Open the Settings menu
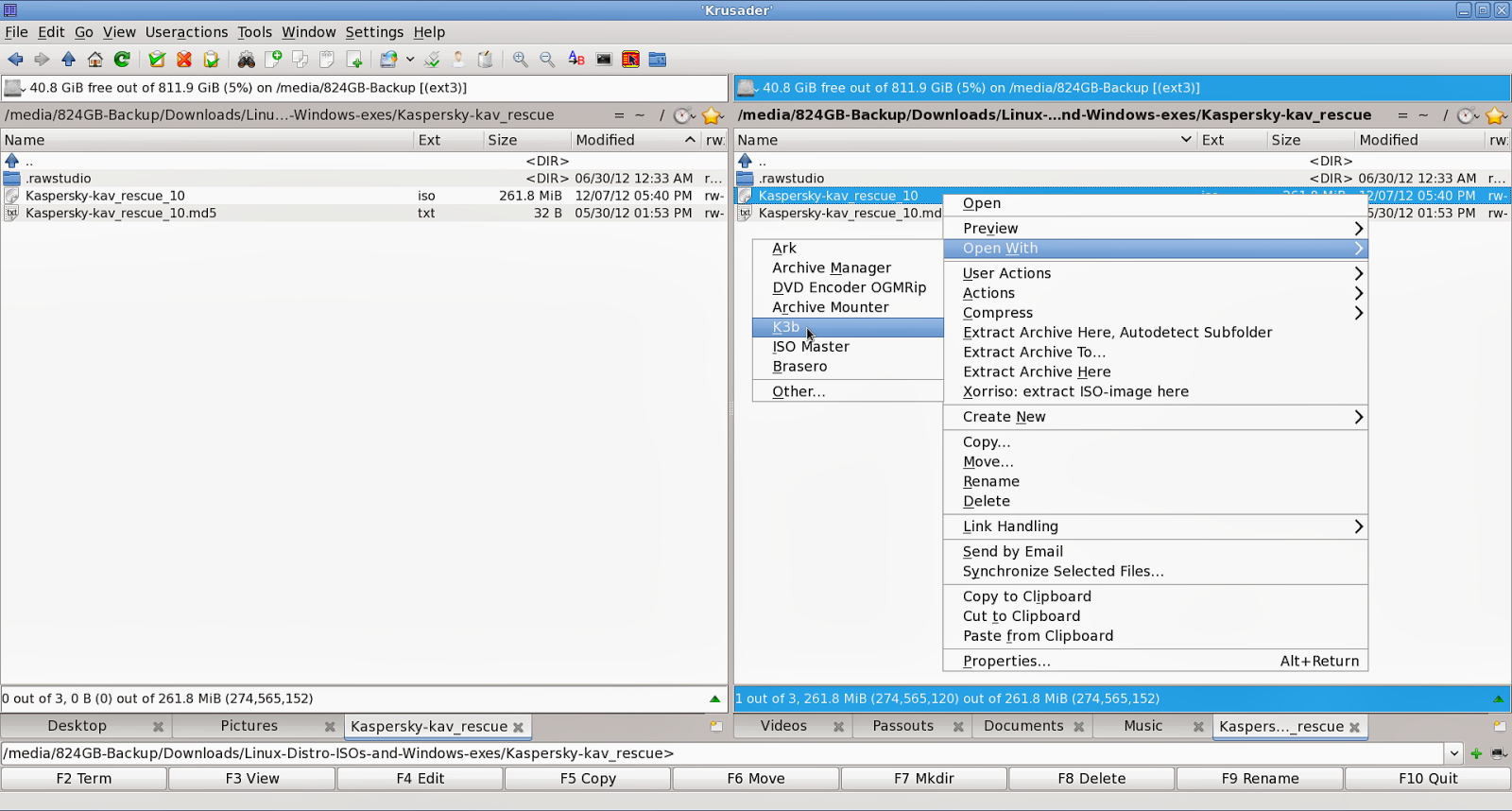Viewport: 1512px width, 811px height. (x=374, y=32)
